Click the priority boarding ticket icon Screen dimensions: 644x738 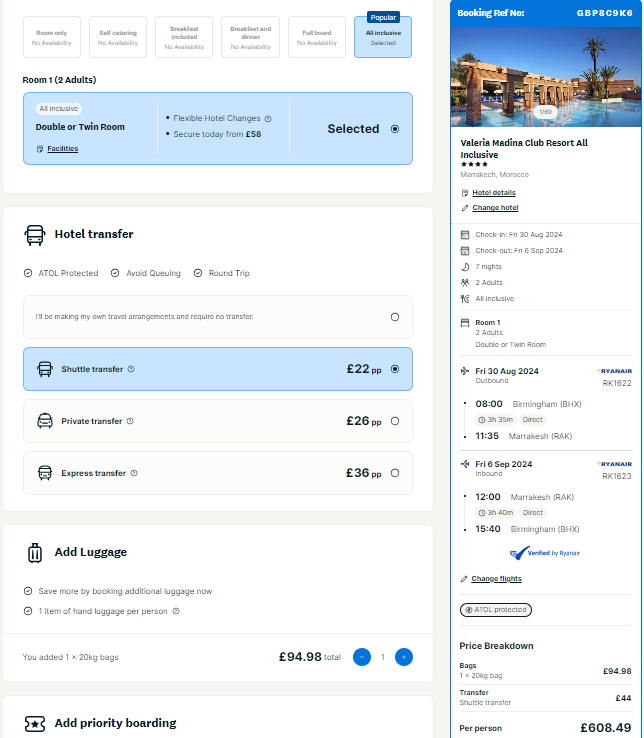click(x=35, y=724)
